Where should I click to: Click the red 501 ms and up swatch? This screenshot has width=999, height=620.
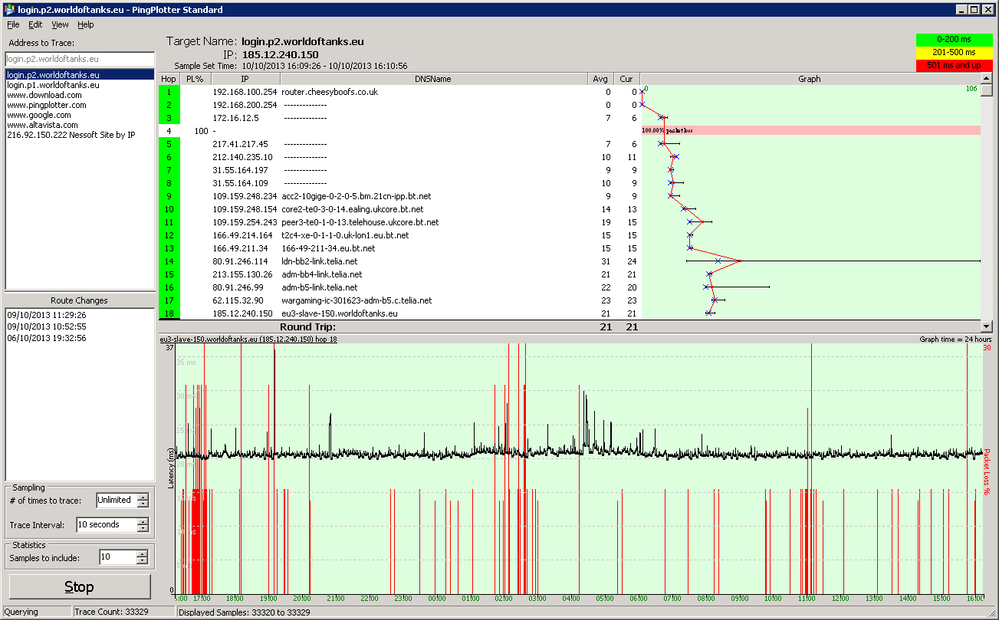(954, 65)
